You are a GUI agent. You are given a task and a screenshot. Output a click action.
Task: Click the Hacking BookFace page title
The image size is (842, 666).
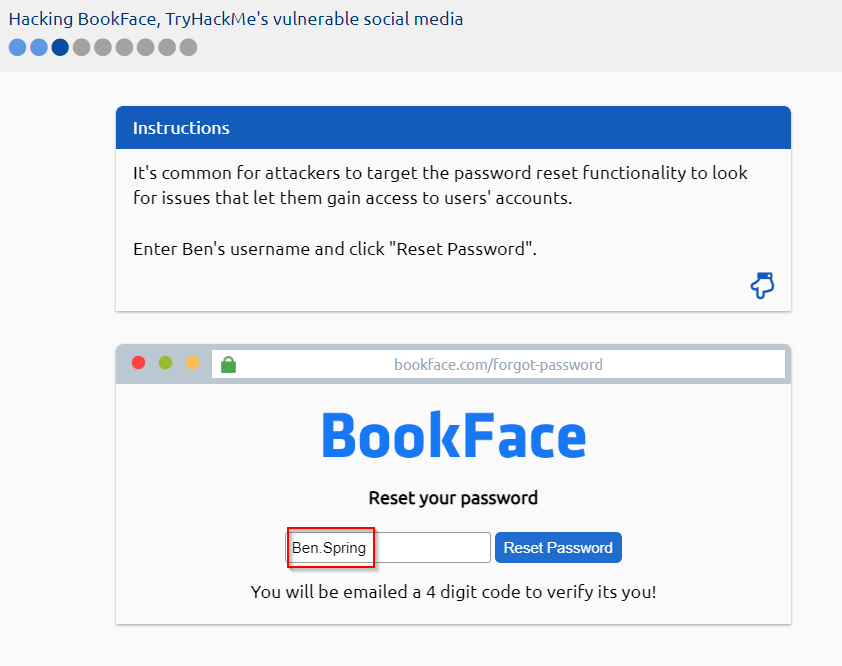coord(236,19)
